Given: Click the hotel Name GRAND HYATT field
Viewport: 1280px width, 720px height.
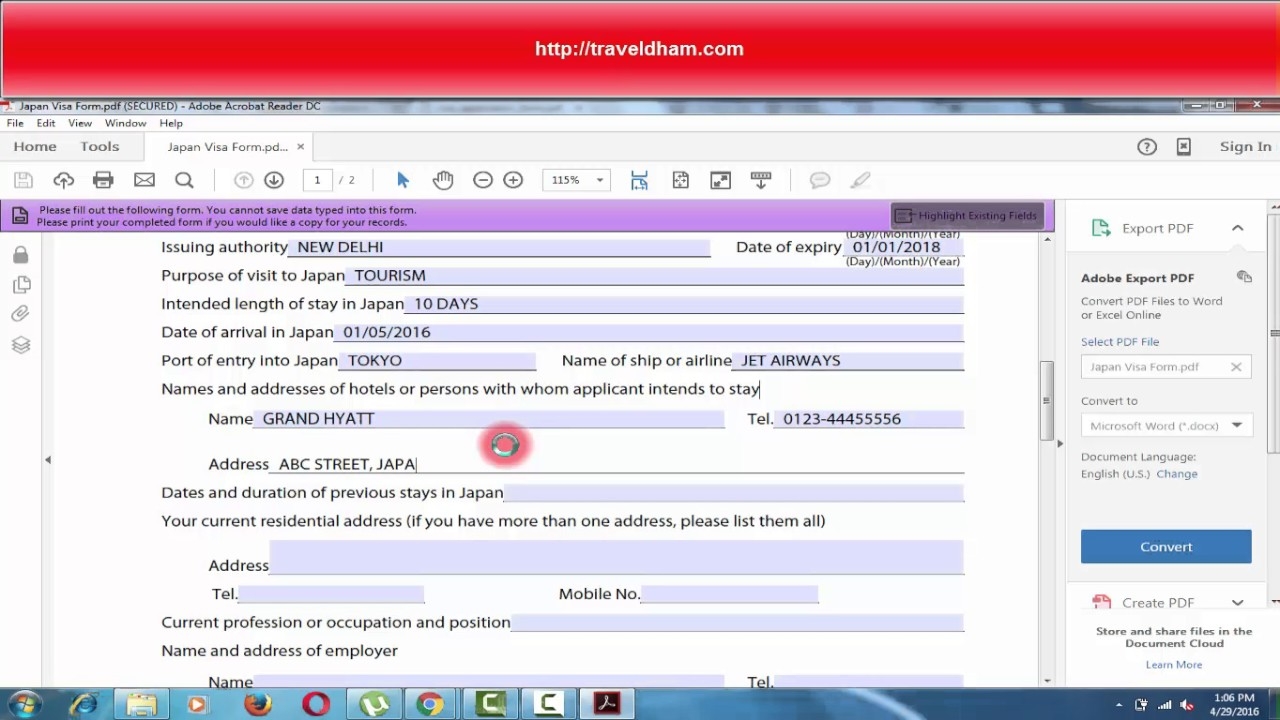Looking at the screenshot, I should 489,418.
